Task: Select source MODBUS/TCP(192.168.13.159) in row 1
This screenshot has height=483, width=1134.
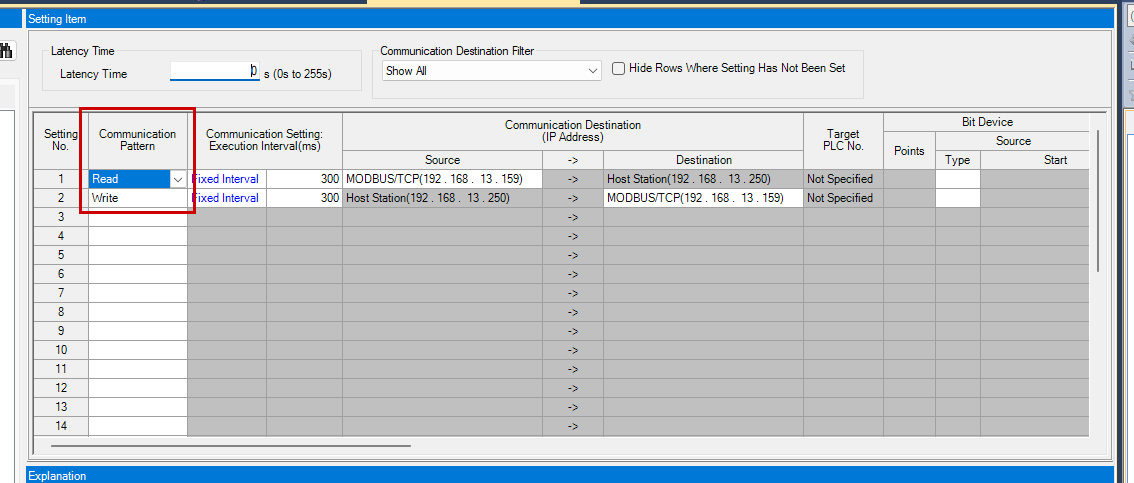Action: (443, 179)
